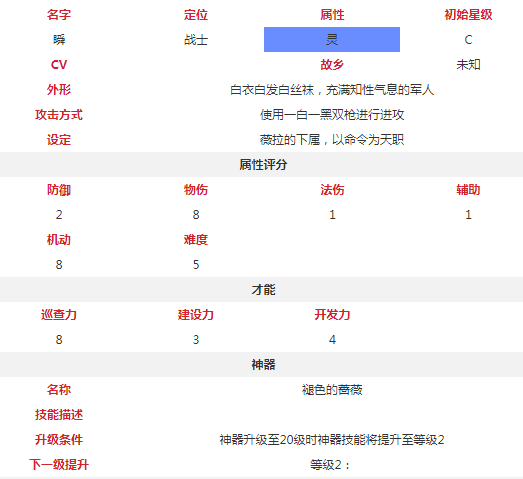Select the 设定 text mentioning 薇拉的下属
Image resolution: width=523 pixels, height=479 pixels.
coord(332,139)
